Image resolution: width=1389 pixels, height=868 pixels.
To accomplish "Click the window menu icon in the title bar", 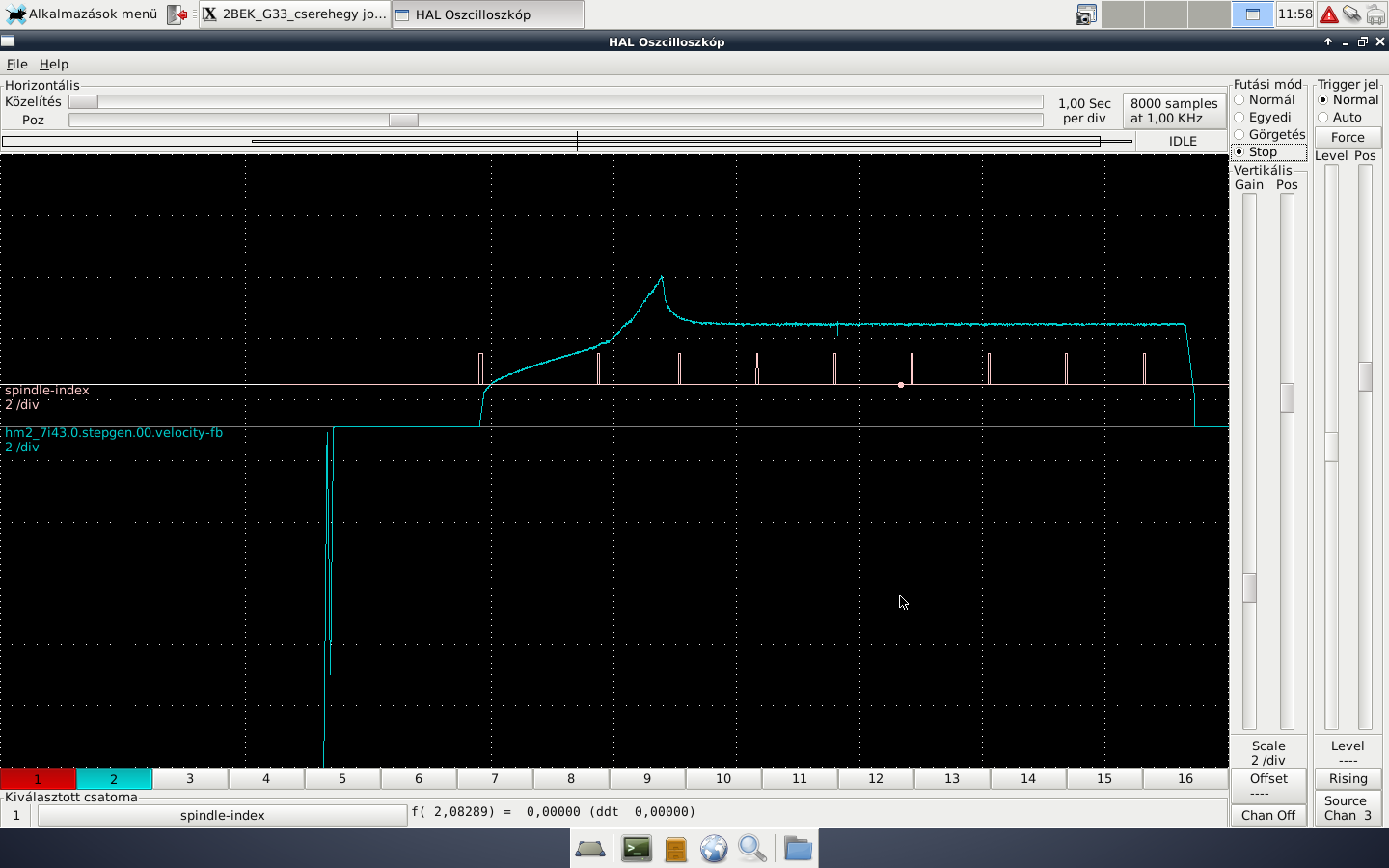I will tap(8, 41).
